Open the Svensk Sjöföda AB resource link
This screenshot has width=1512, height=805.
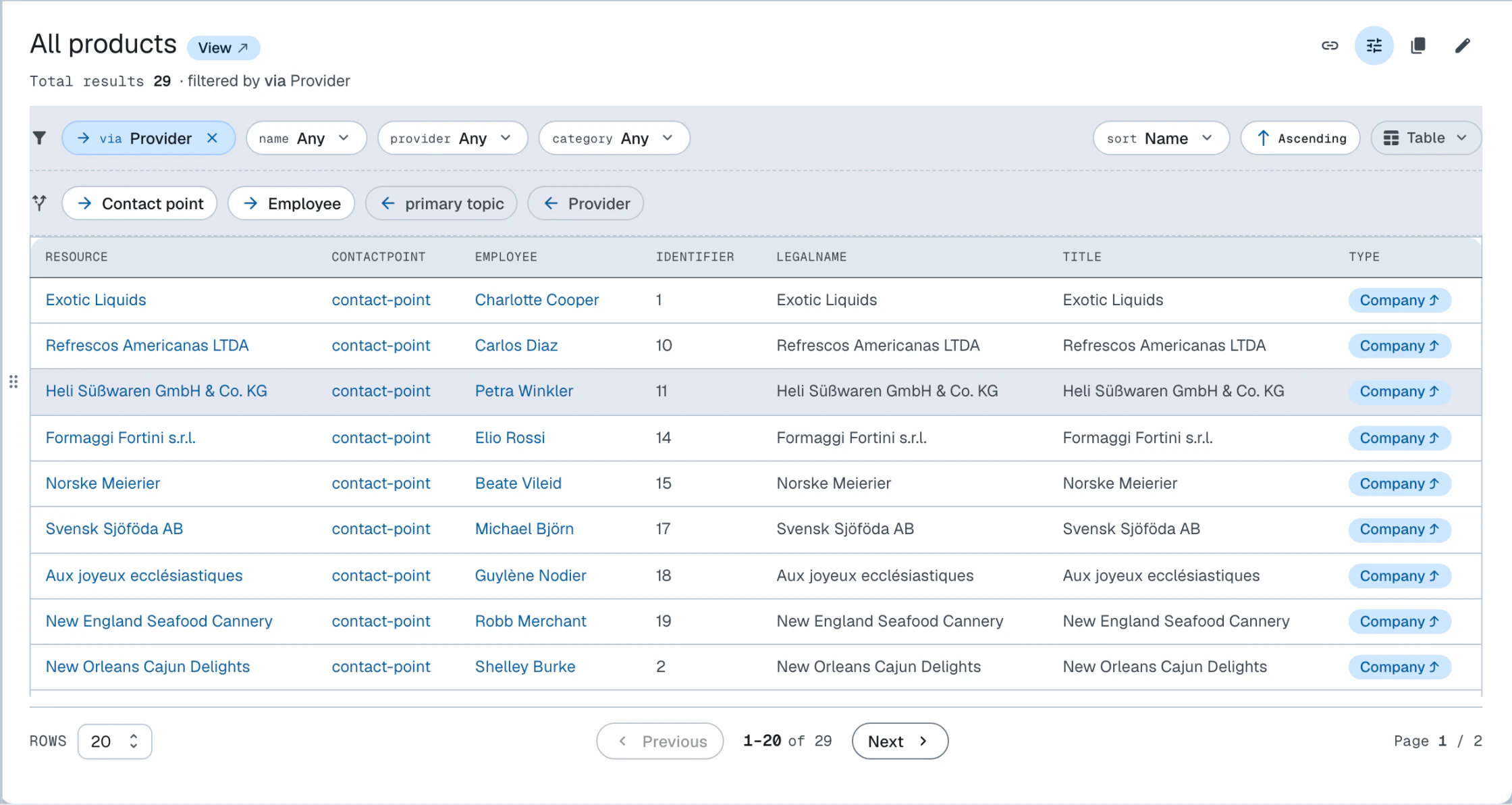pyautogui.click(x=114, y=529)
